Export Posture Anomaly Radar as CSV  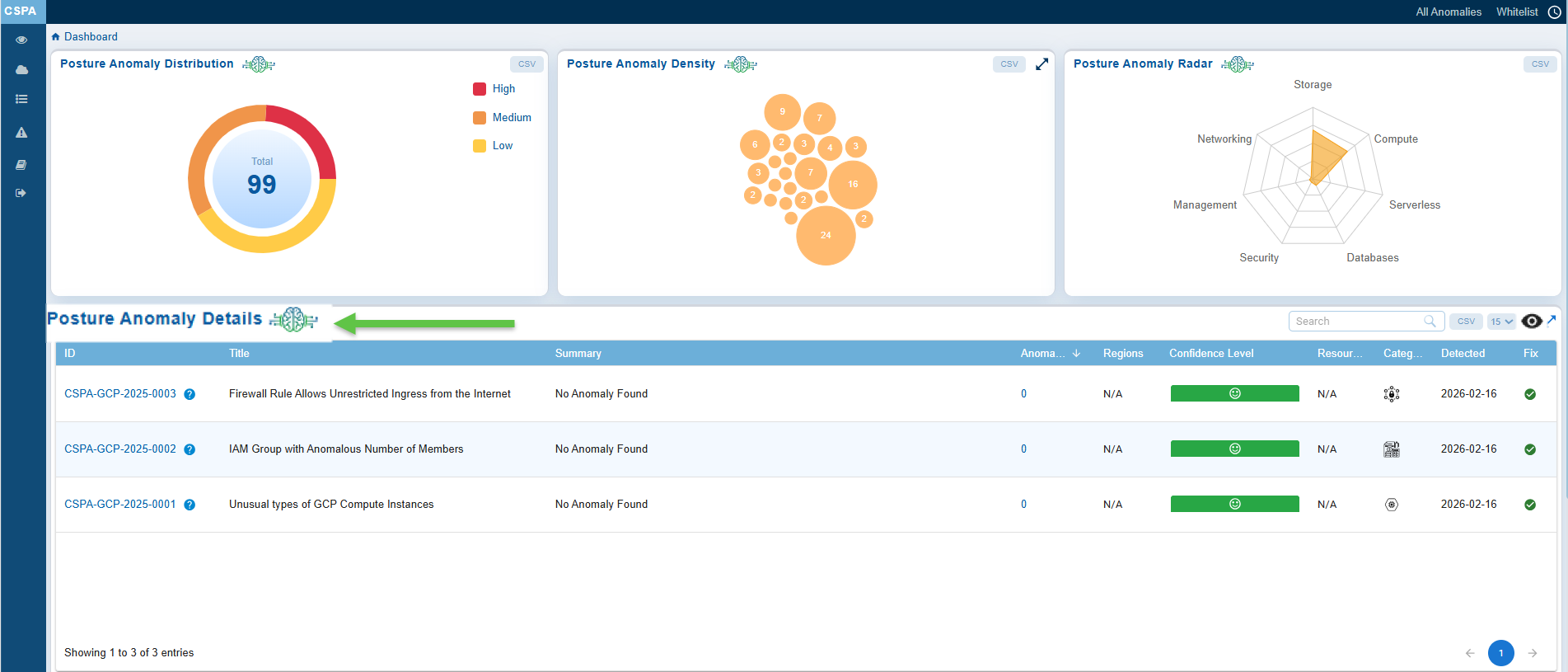1539,64
